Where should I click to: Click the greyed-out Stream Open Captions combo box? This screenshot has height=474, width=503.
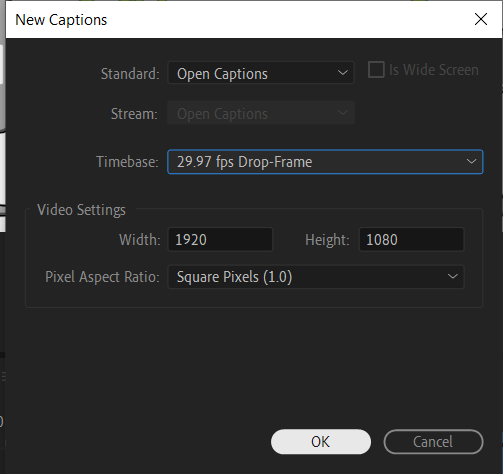261,113
